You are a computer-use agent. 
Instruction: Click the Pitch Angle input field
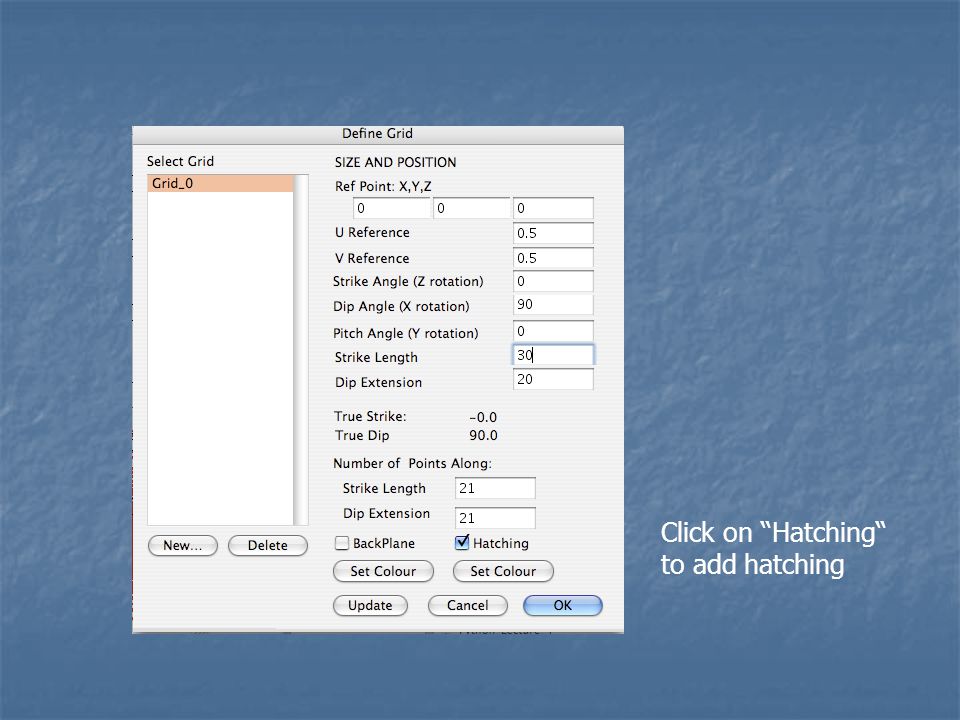tap(553, 331)
